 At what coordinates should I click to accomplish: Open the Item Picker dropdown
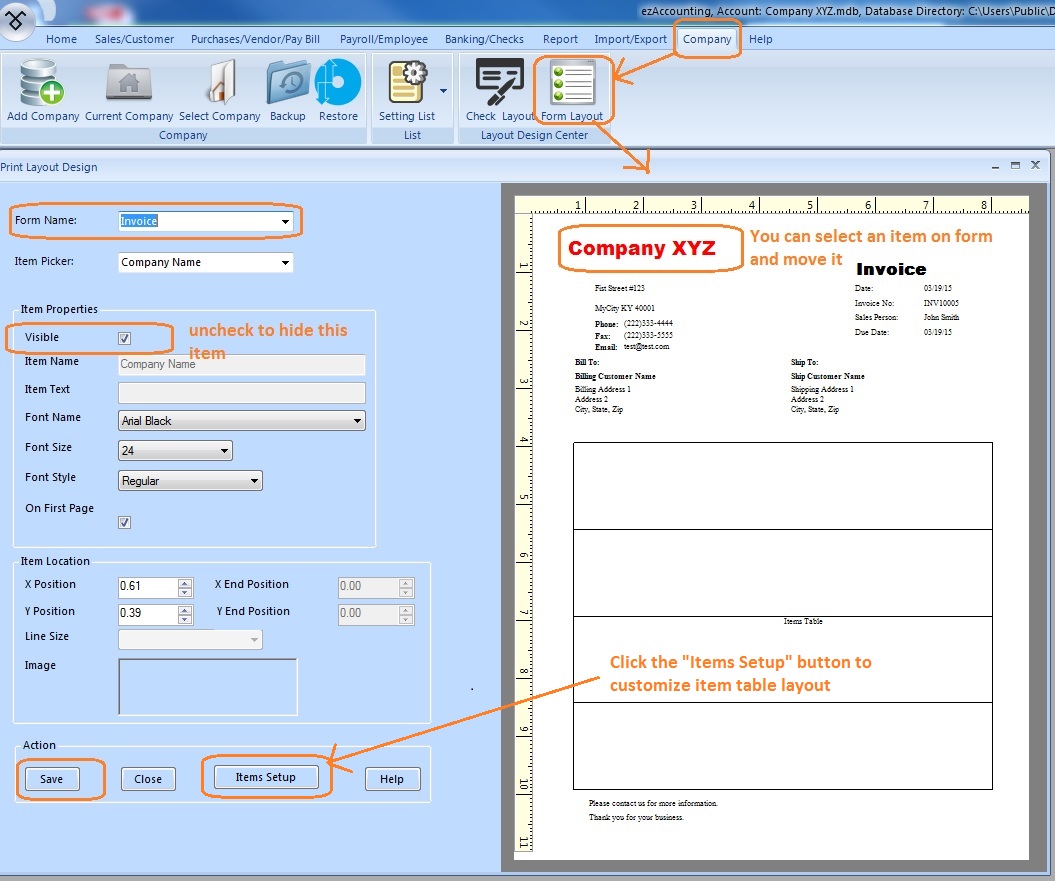(285, 263)
